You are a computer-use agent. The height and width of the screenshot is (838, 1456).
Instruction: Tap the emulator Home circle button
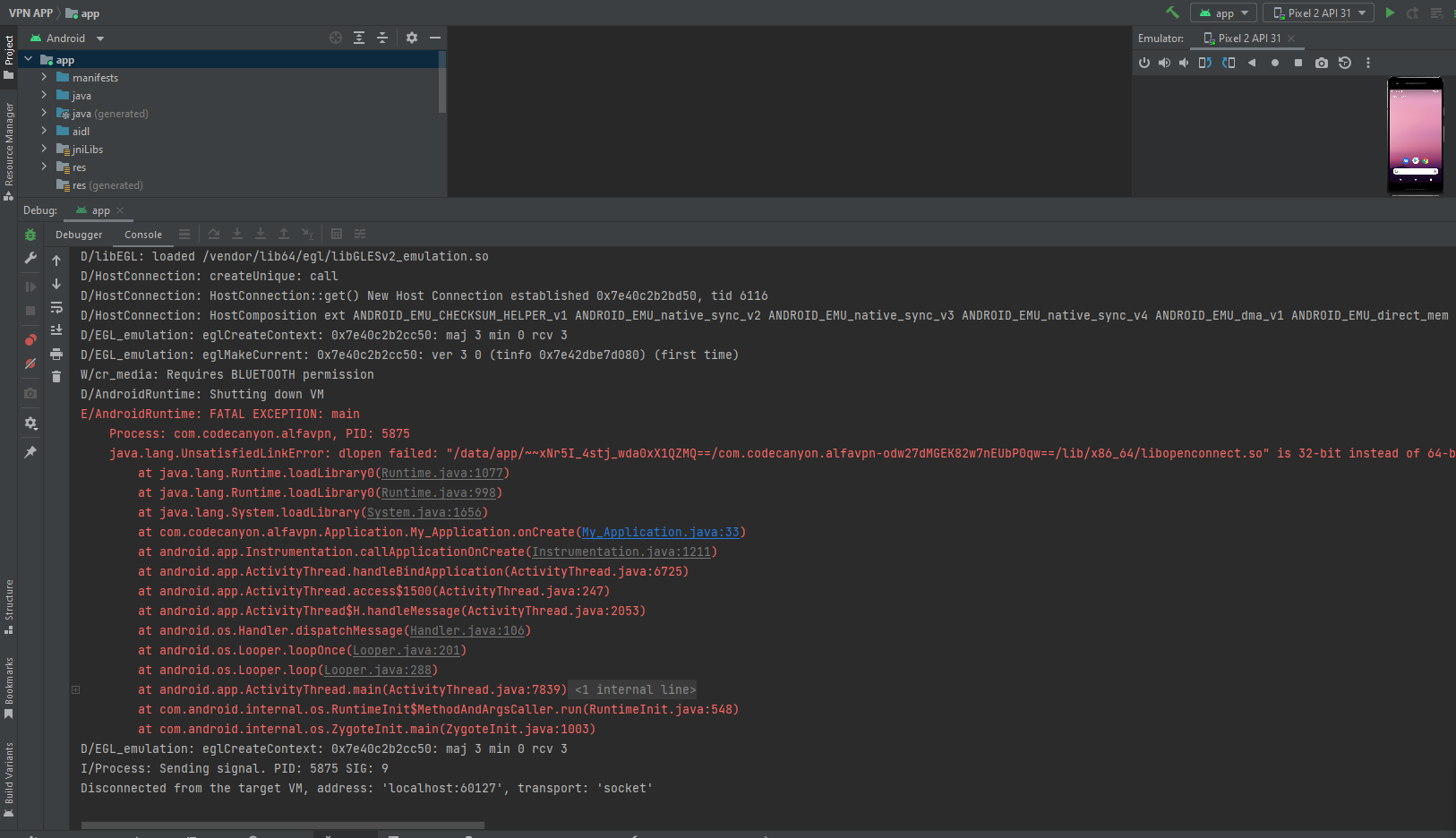tap(1275, 63)
